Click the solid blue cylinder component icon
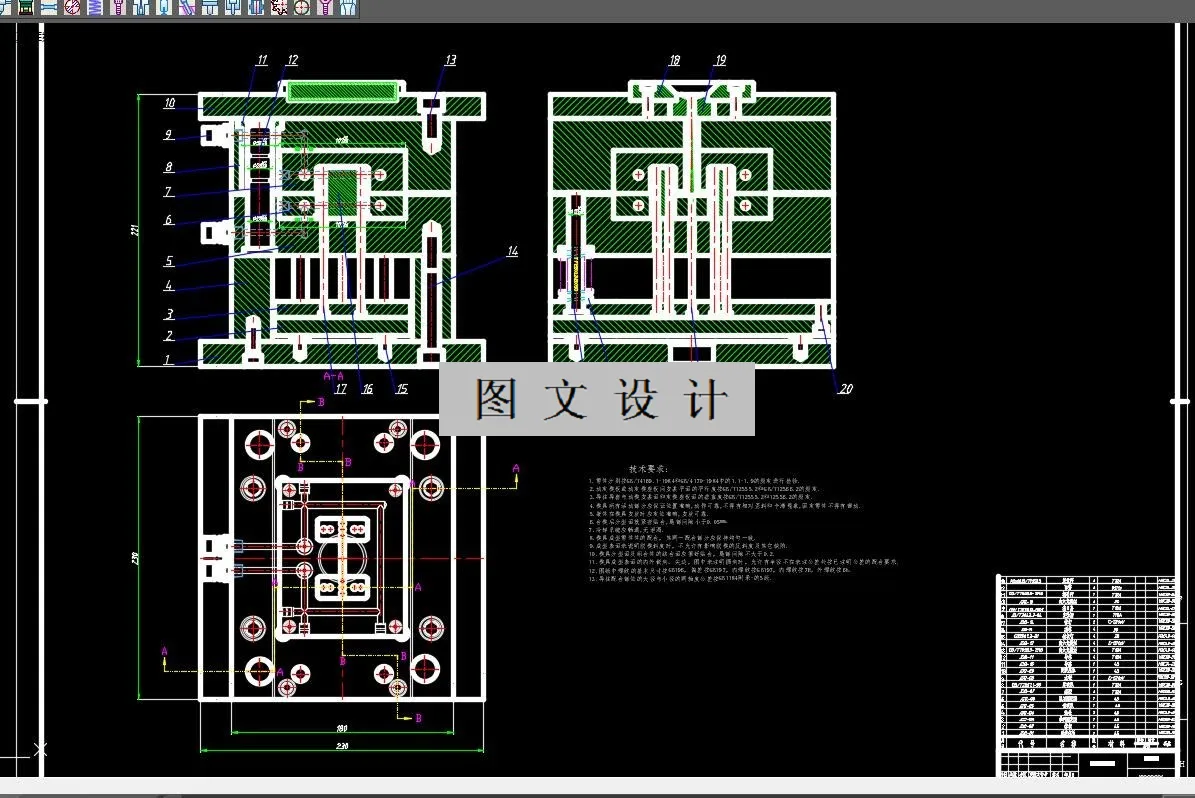The height and width of the screenshot is (798, 1195). point(256,7)
